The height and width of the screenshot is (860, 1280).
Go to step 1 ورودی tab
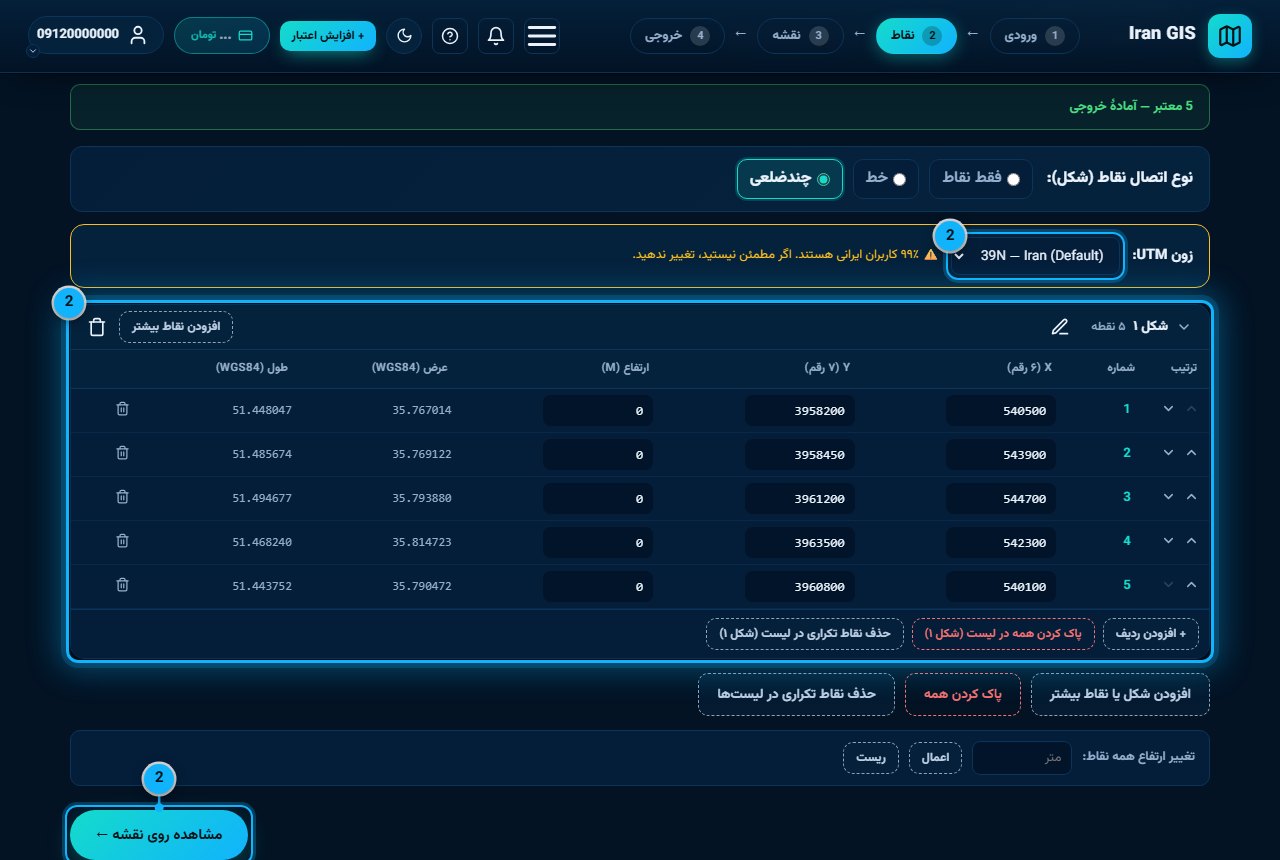(1036, 36)
